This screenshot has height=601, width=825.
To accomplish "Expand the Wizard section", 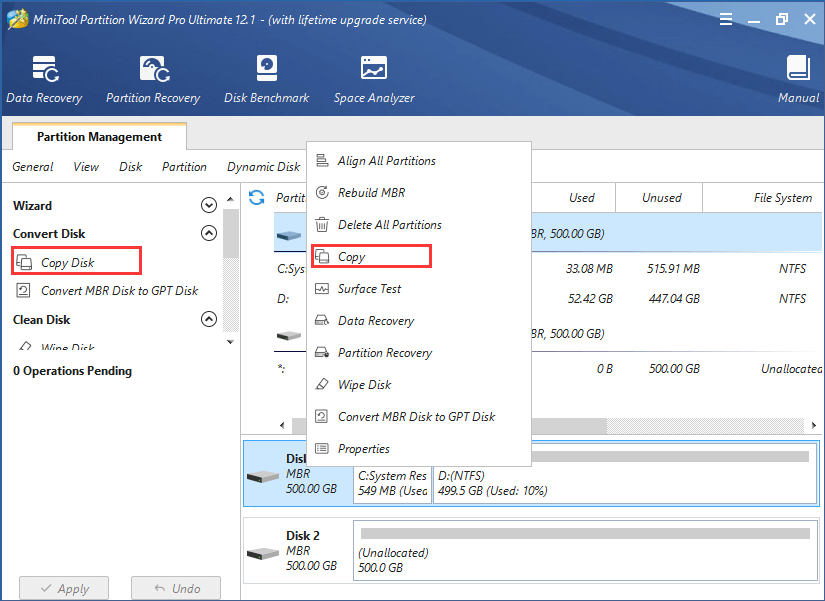I will click(209, 205).
